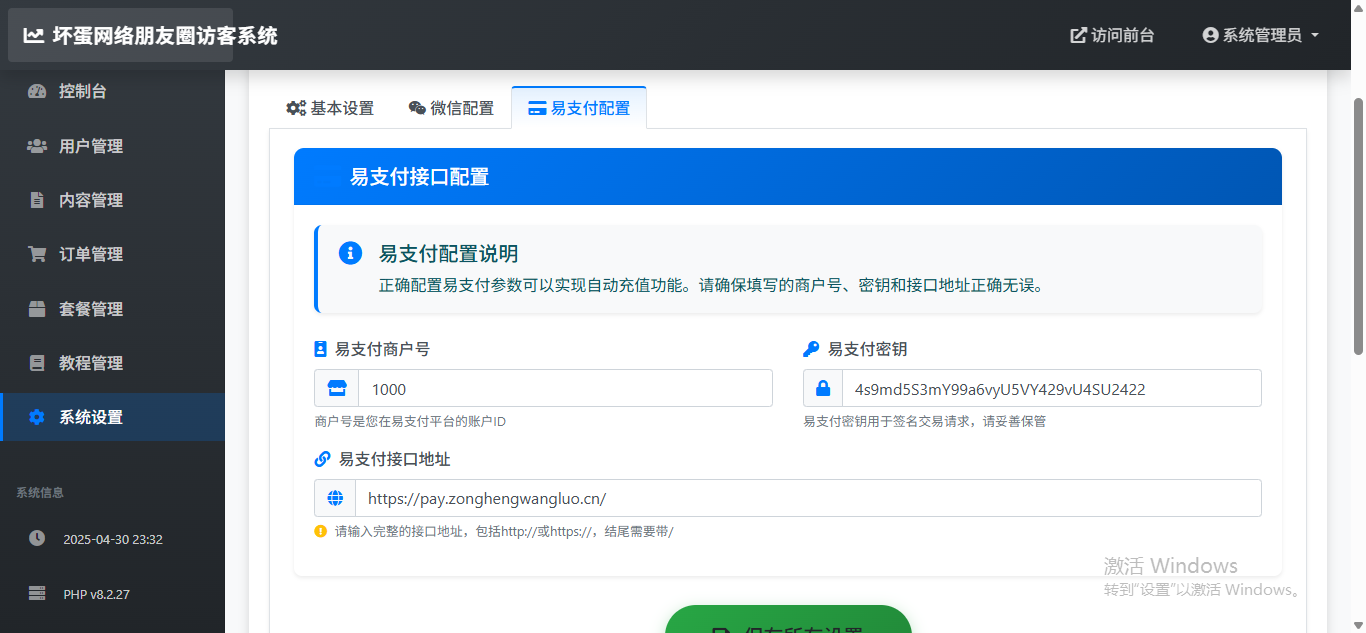Click the 系统信息 sidebar section label
1366x633 pixels.
40,492
